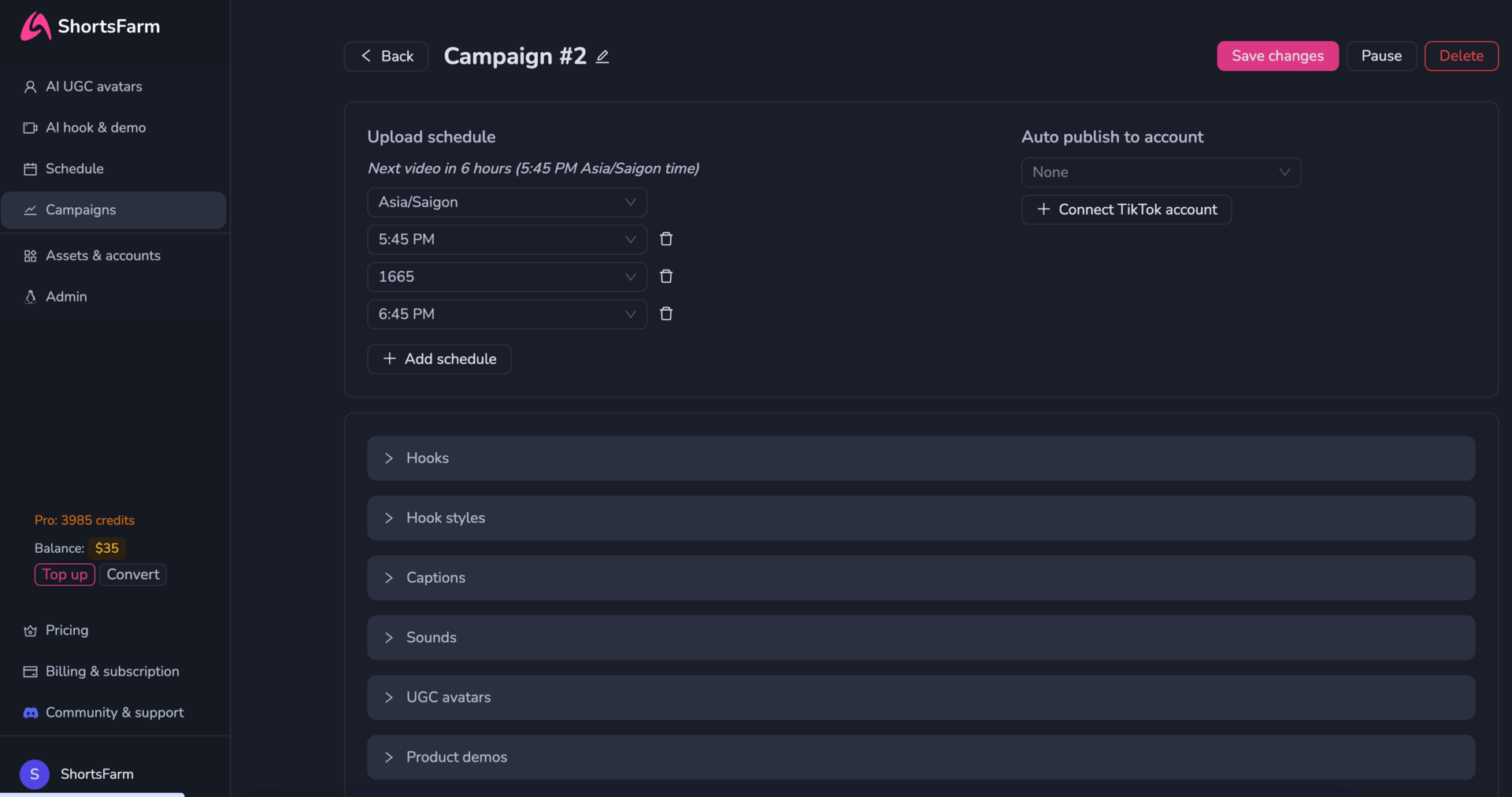Click the ShortsFarm logo
1512x797 pixels.
tap(90, 26)
